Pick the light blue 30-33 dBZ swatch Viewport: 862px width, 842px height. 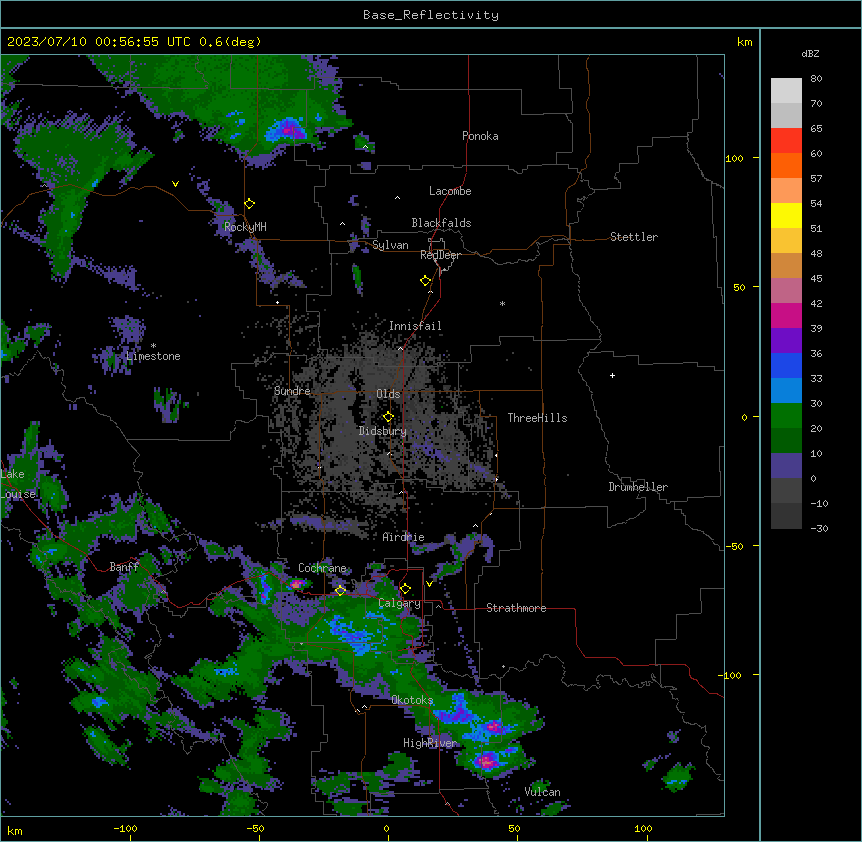[x=786, y=391]
